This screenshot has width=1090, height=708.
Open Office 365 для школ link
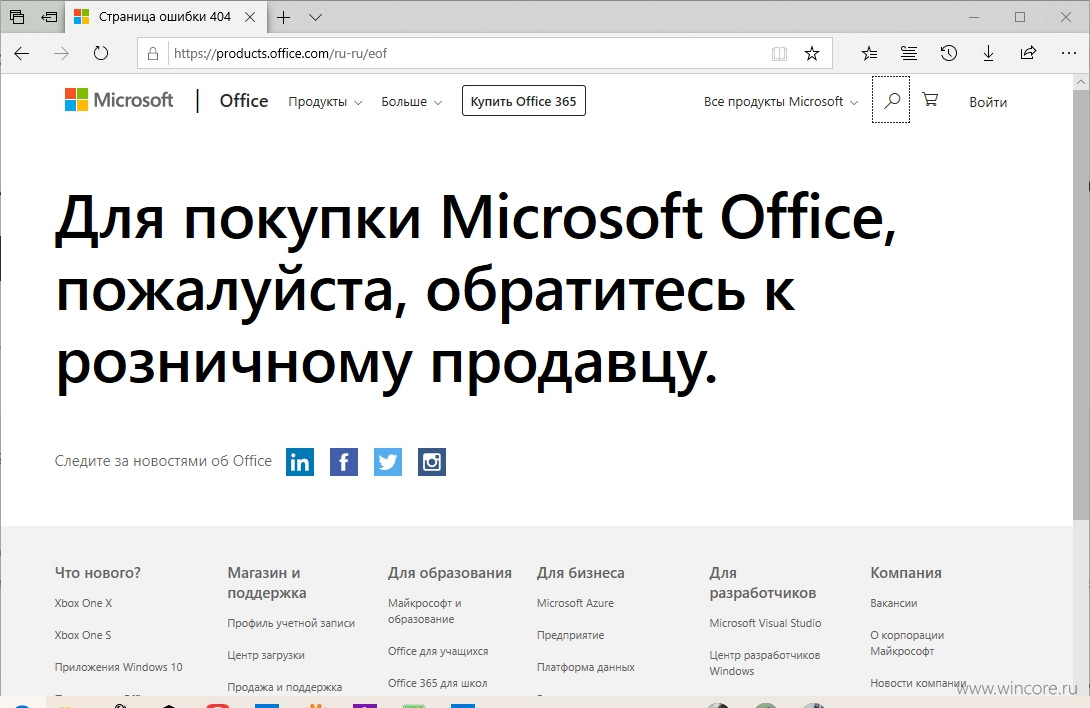437,683
